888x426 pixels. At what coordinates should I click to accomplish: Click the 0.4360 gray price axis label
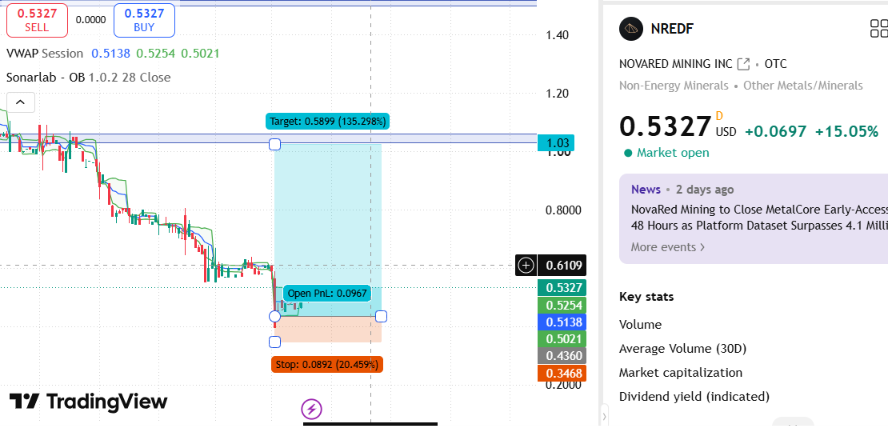point(561,356)
